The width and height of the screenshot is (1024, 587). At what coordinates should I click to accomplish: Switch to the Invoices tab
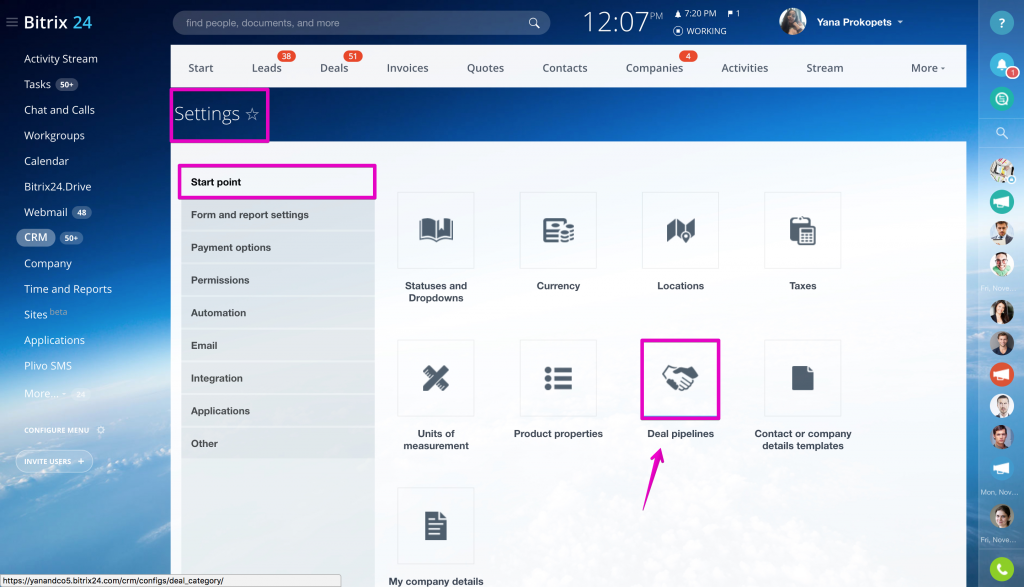pyautogui.click(x=408, y=68)
